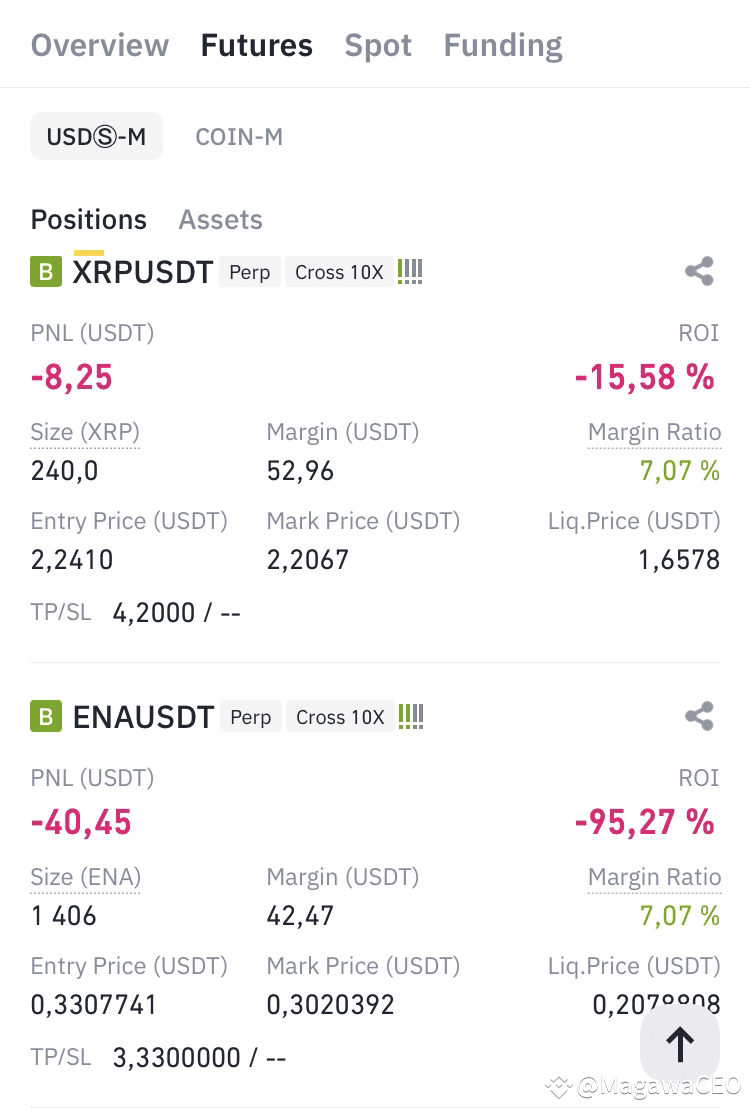Select the USDⓈ-M futures toggle
The image size is (750, 1108).
pyautogui.click(x=96, y=136)
